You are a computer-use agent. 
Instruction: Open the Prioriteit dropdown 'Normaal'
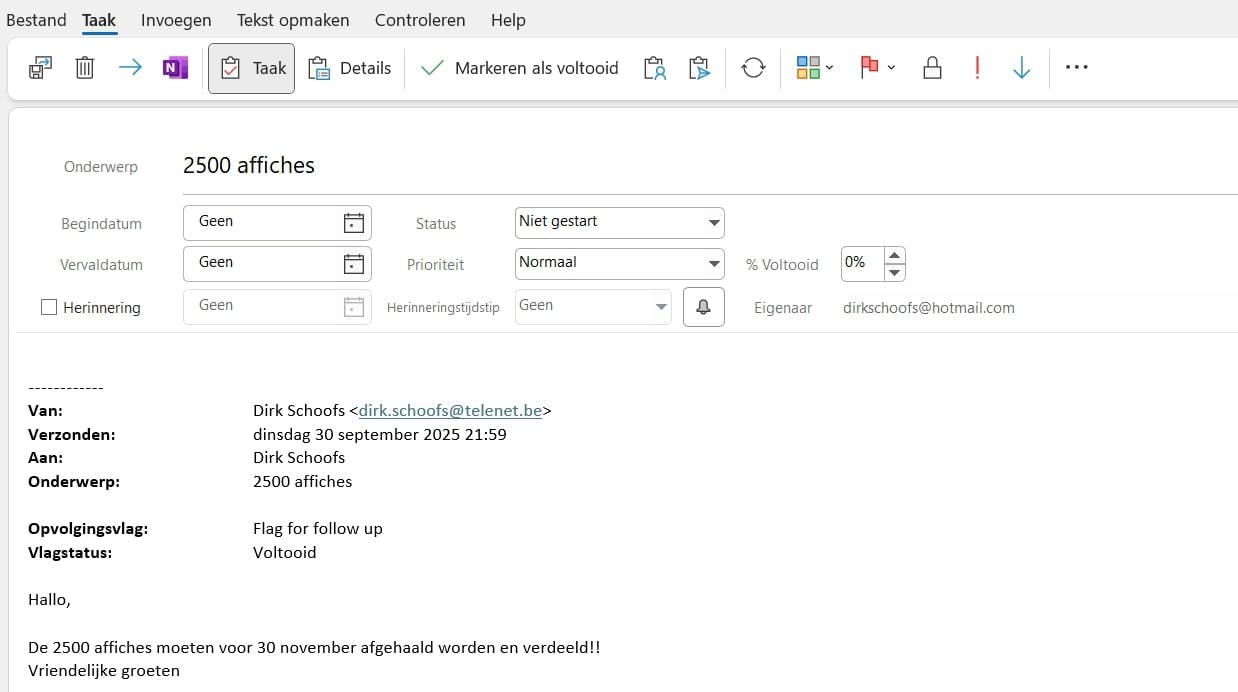(x=619, y=263)
